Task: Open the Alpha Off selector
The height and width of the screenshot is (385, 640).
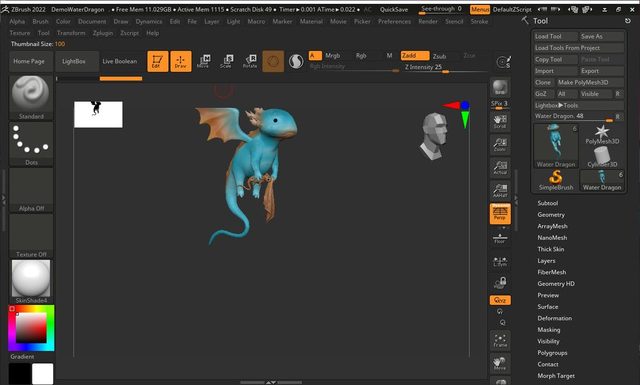Action: coord(31,190)
